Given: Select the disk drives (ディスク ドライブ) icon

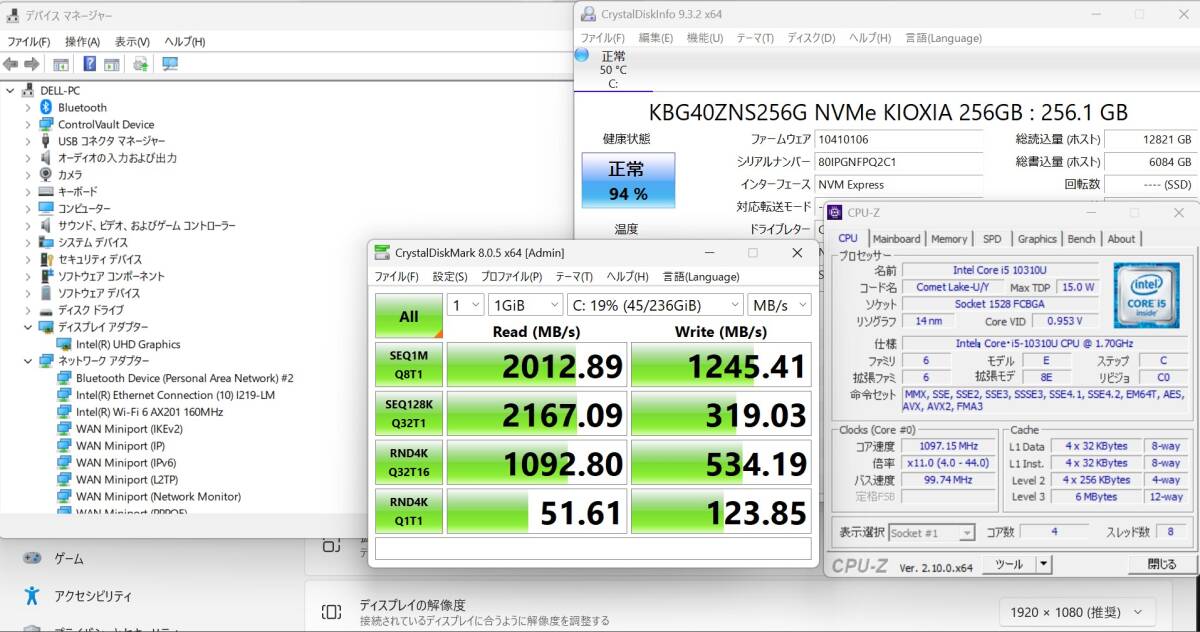Looking at the screenshot, I should 46,310.
